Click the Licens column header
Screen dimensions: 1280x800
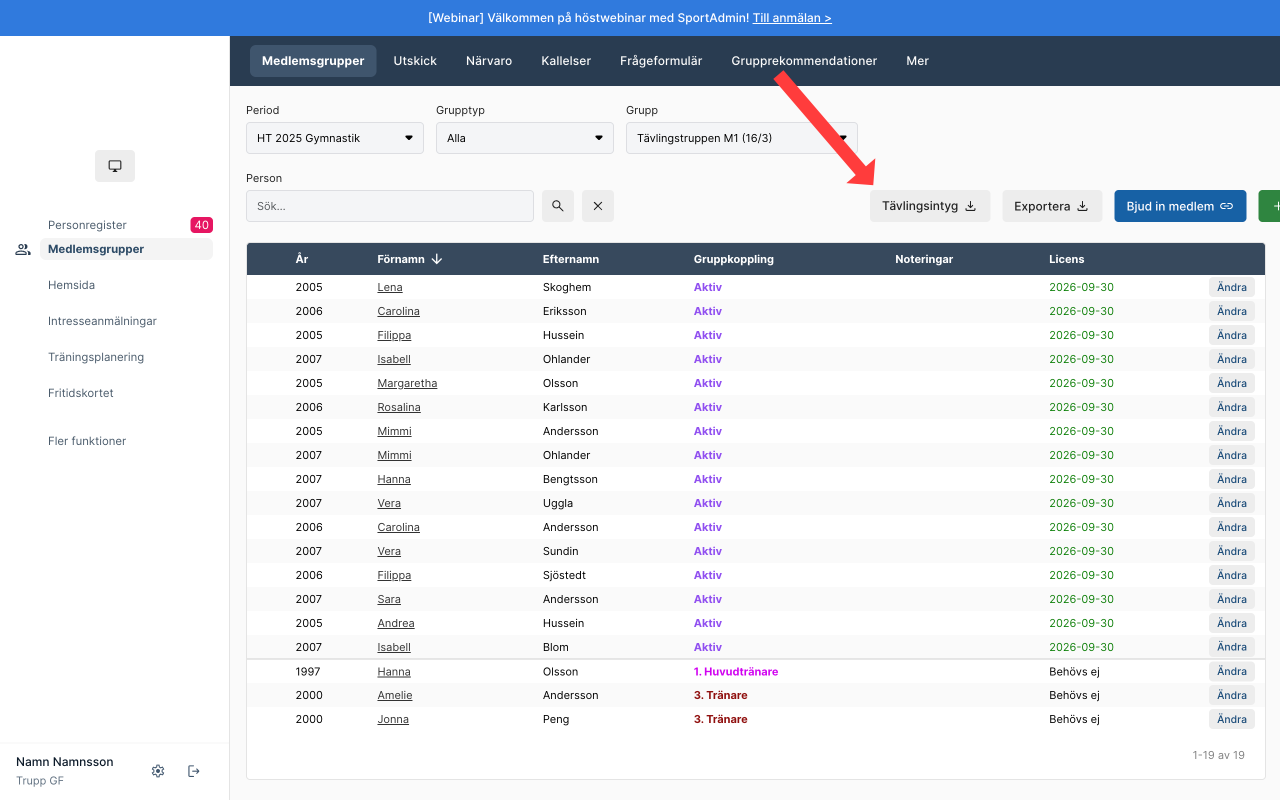click(1067, 259)
